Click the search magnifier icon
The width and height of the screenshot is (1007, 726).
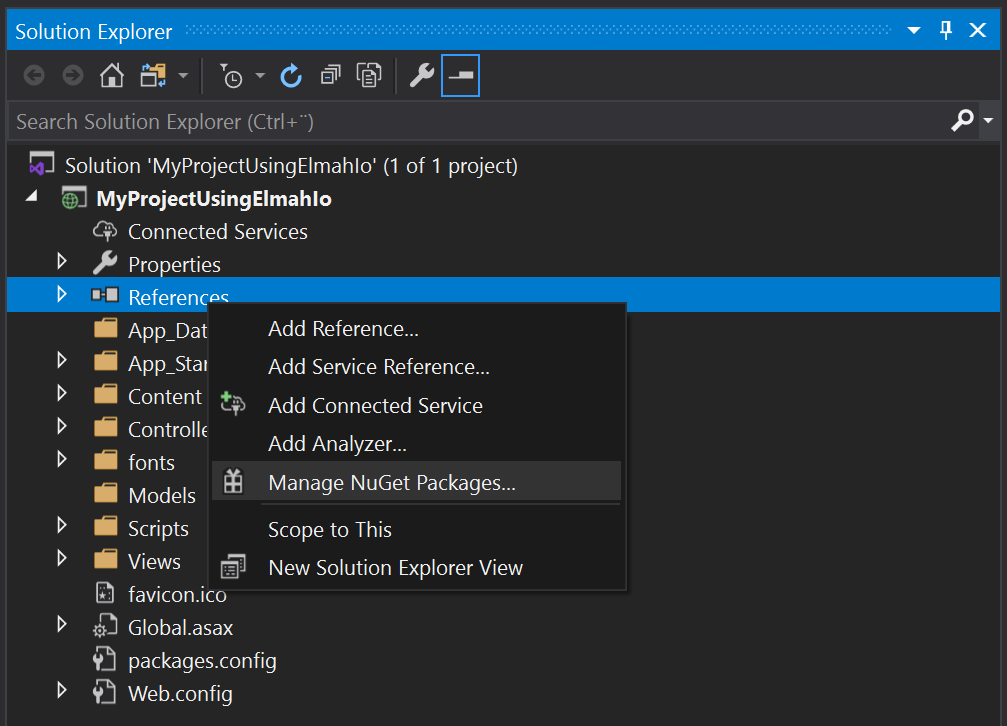(x=961, y=121)
